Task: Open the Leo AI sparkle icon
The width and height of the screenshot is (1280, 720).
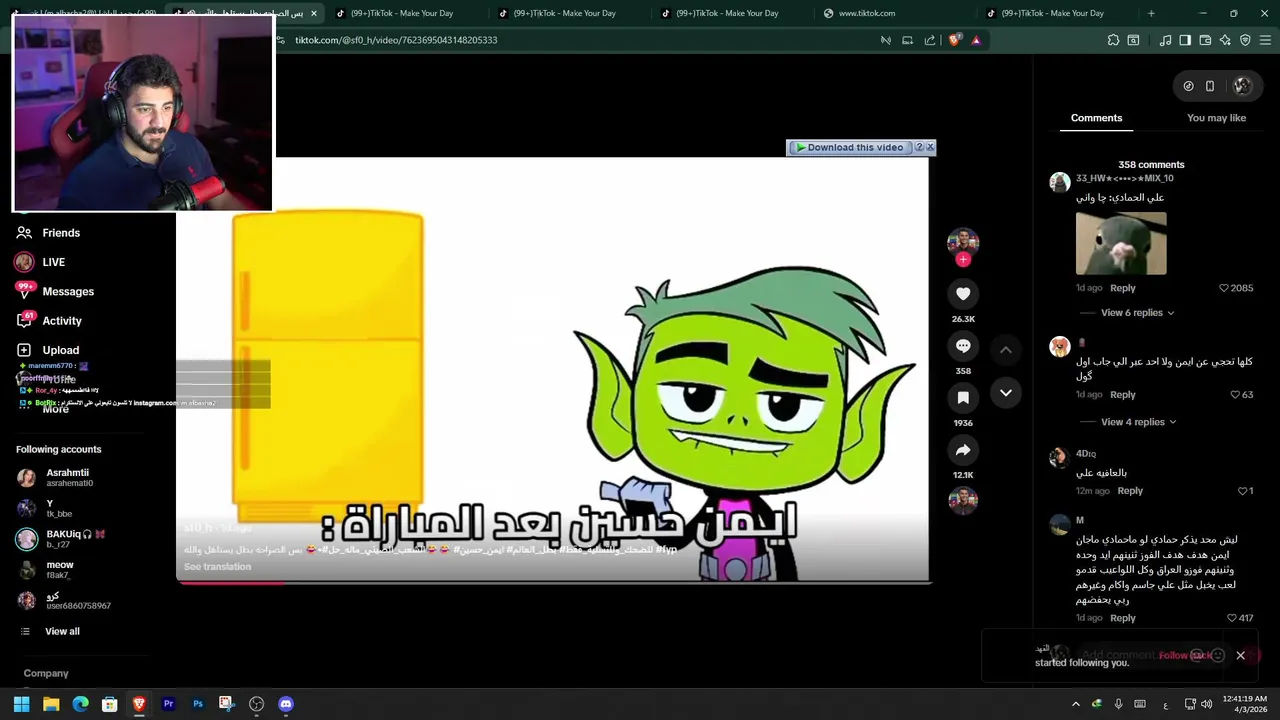Action: point(1225,40)
